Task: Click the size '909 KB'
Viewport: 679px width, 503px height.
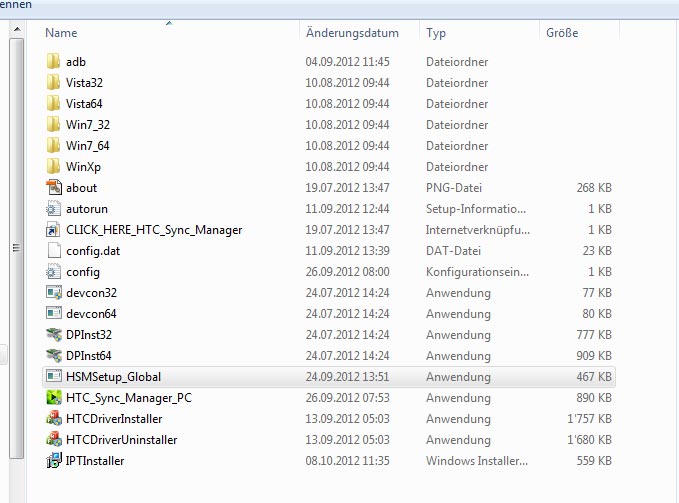Action: point(594,356)
